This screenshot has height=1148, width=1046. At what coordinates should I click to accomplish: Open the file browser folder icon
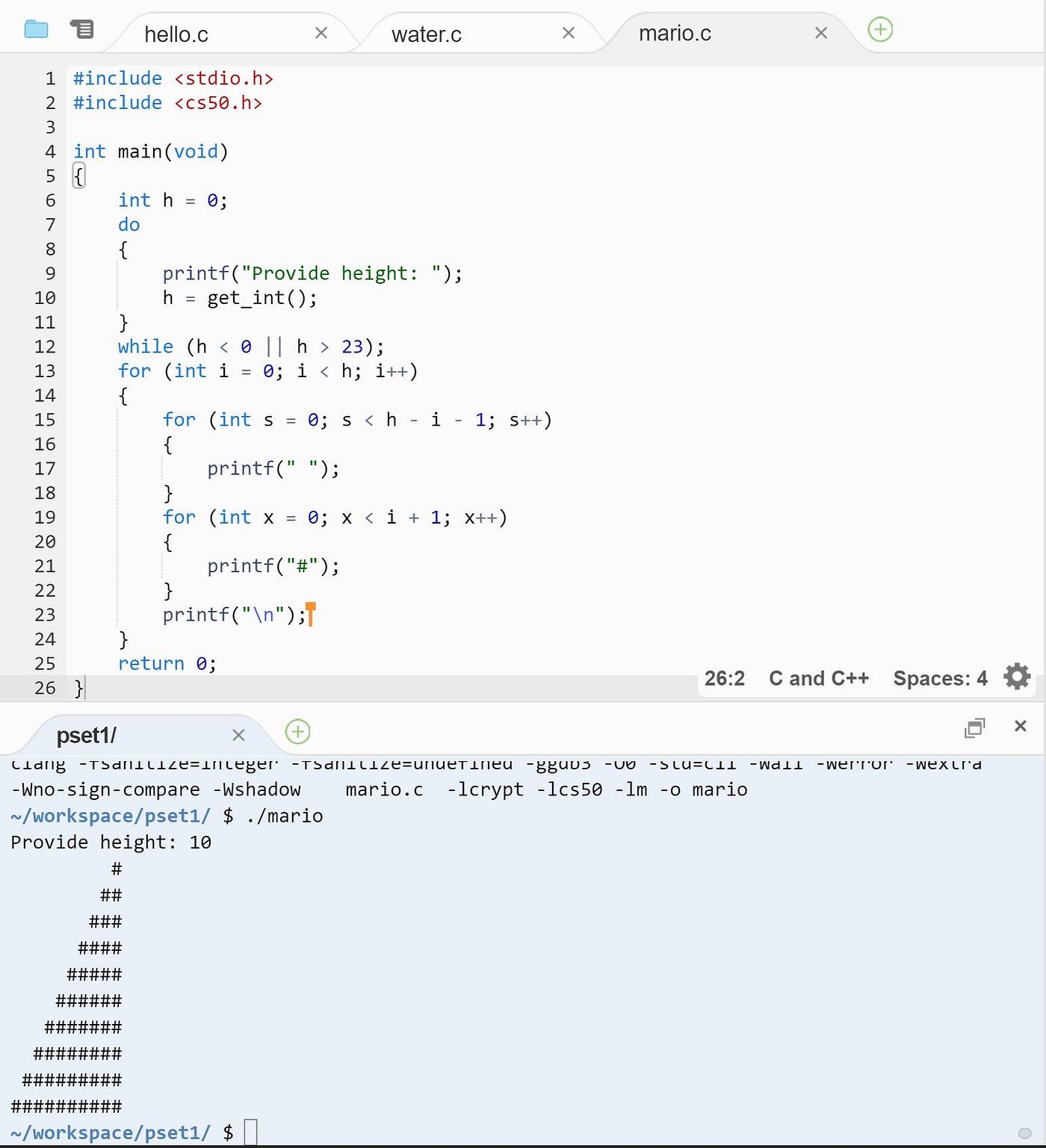point(36,30)
